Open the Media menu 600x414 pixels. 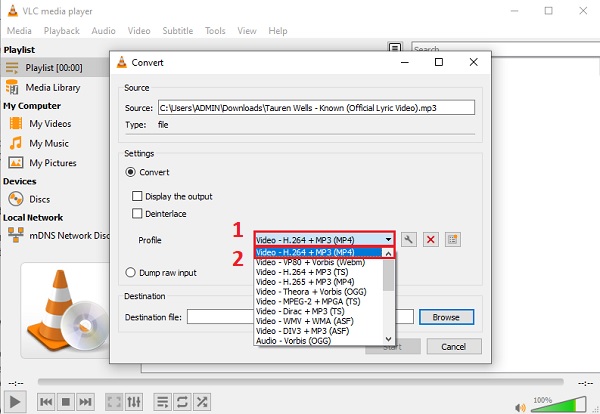[x=19, y=31]
